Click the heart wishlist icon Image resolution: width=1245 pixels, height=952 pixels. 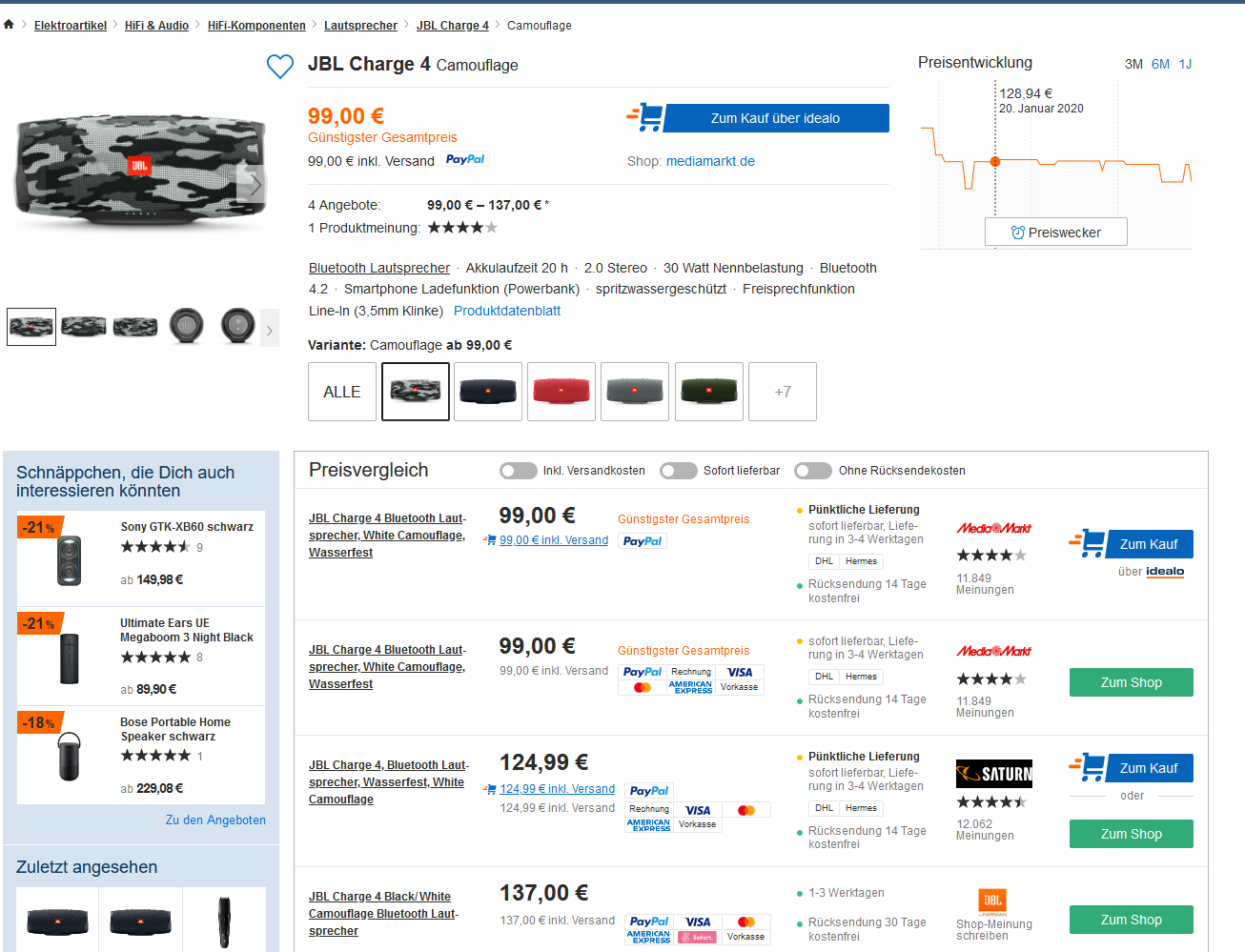pyautogui.click(x=279, y=67)
